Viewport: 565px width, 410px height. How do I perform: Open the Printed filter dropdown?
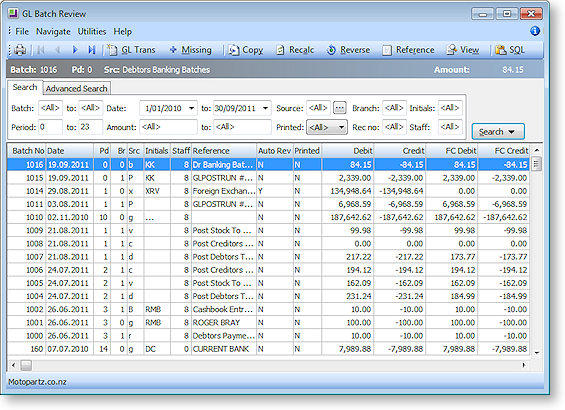coord(341,127)
